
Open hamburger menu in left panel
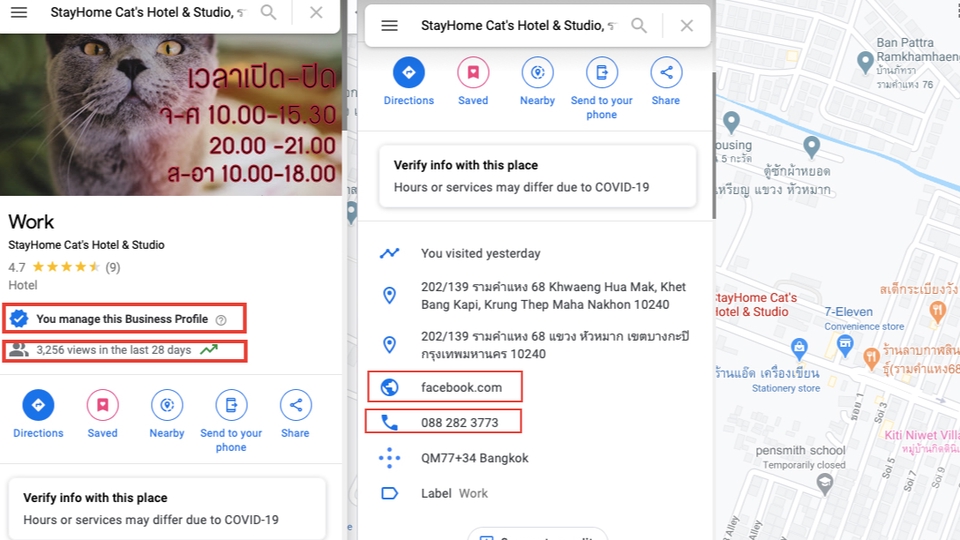(19, 12)
